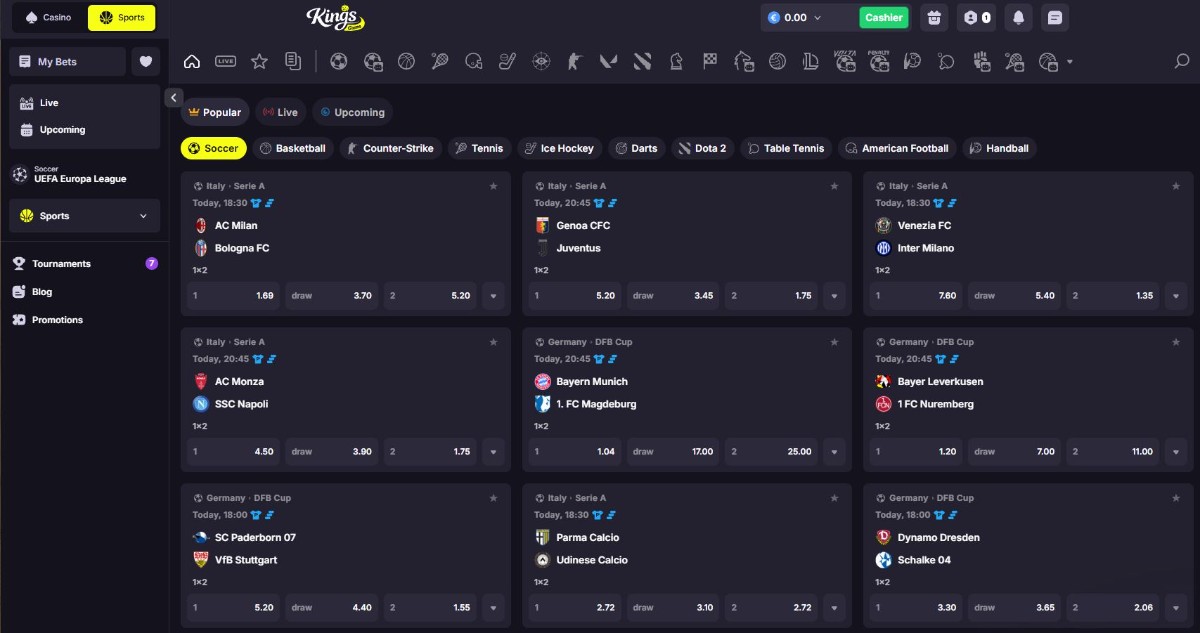Favorite the AC Monza vs SSC Napoli match
Image resolution: width=1200 pixels, height=633 pixels.
point(493,342)
